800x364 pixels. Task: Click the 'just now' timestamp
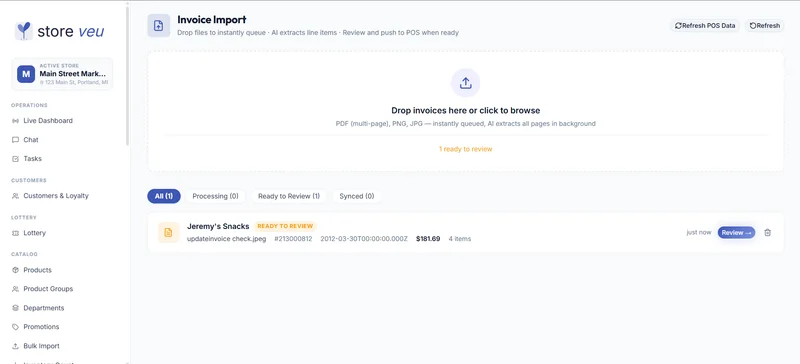(x=698, y=232)
